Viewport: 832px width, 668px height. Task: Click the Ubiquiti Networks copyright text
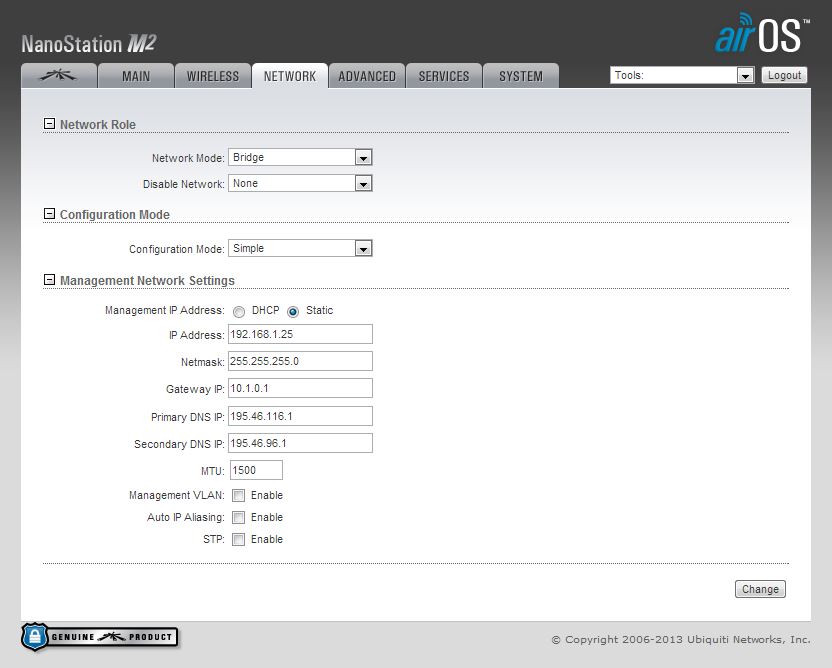click(x=681, y=639)
